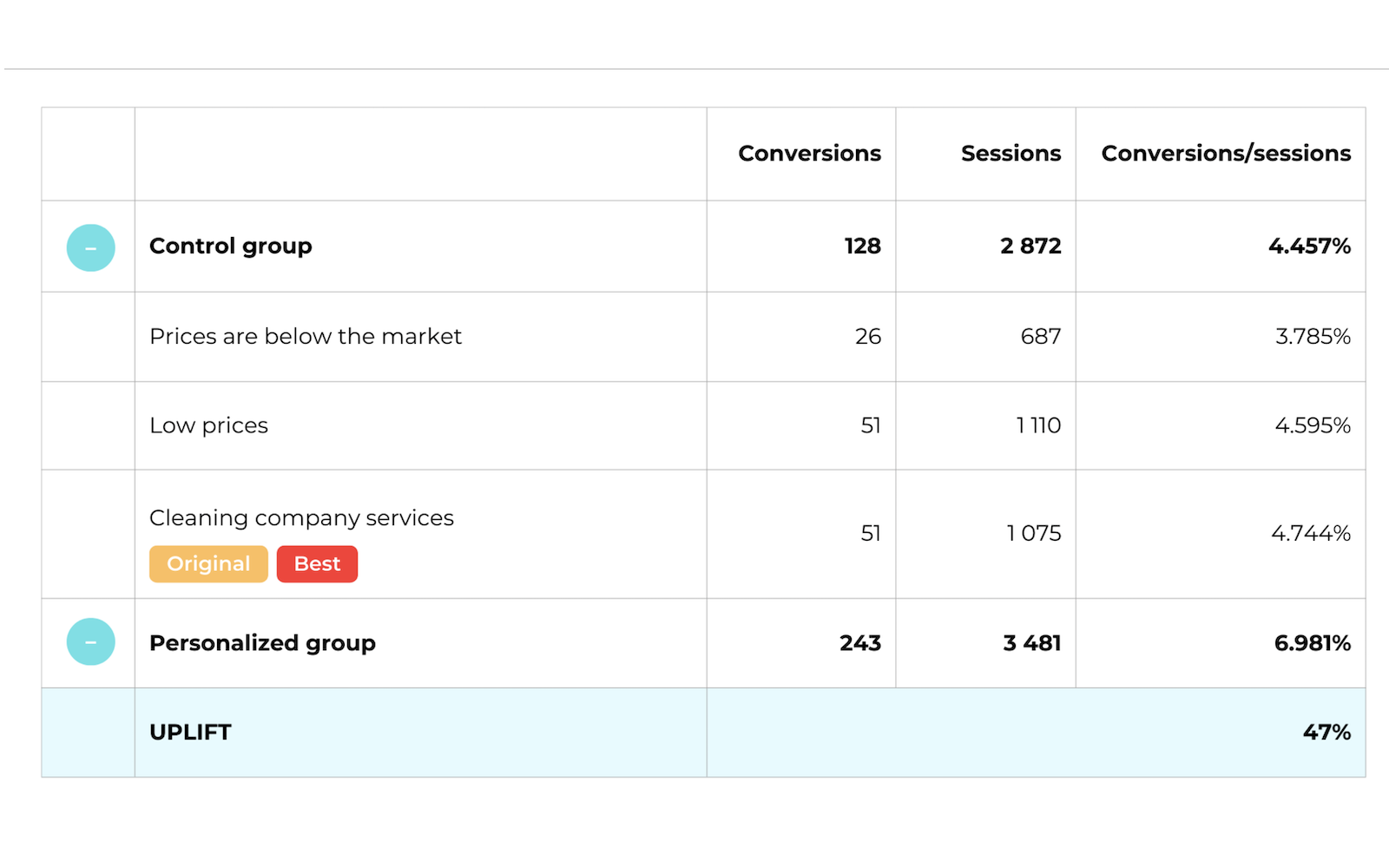
Task: Click the 687 sessions cell
Action: pyautogui.click(x=1041, y=337)
